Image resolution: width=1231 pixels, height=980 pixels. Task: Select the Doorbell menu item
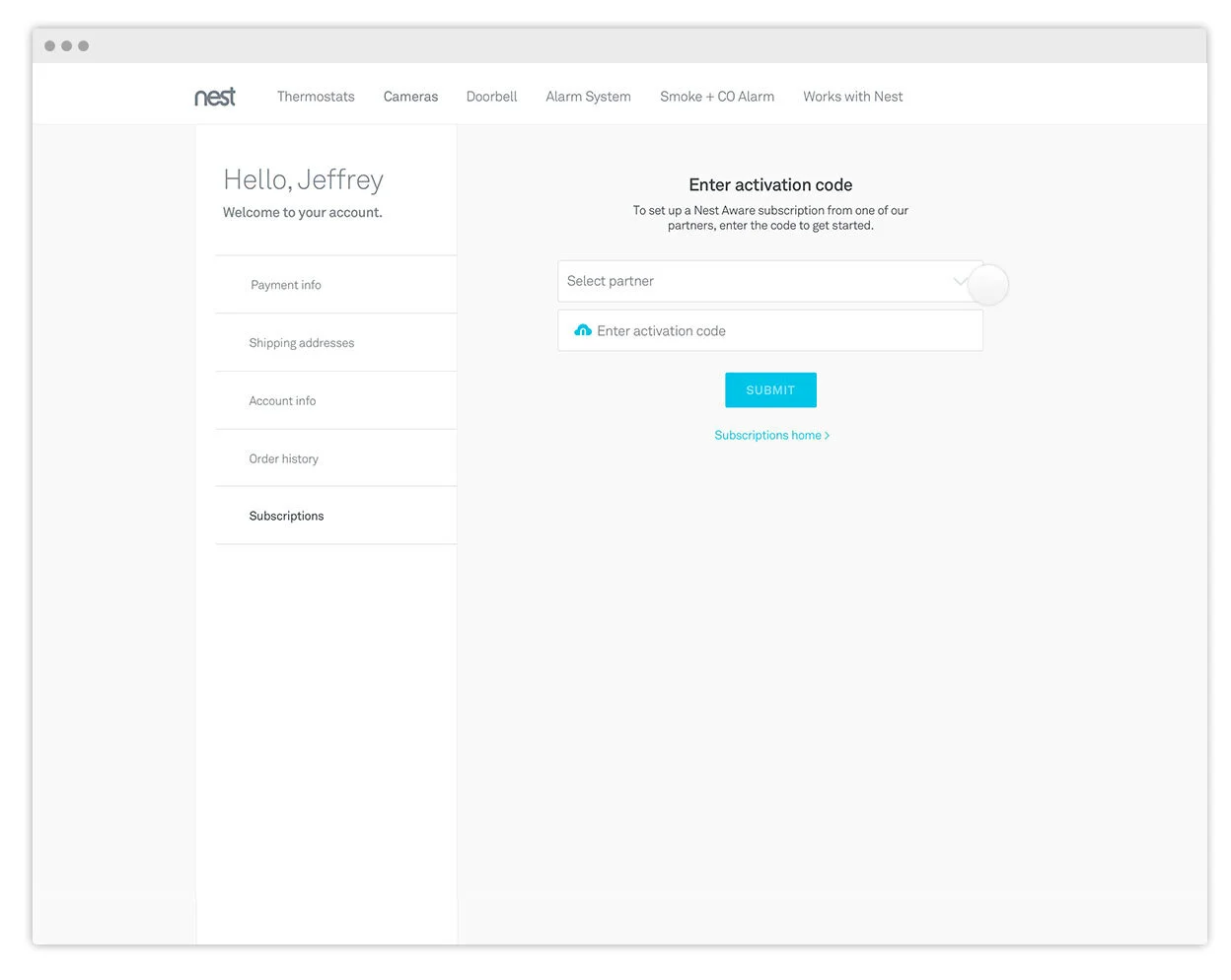pos(491,97)
